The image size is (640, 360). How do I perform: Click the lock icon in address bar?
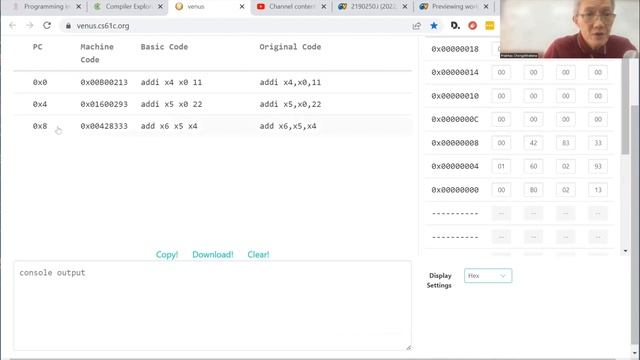pyautogui.click(x=68, y=26)
